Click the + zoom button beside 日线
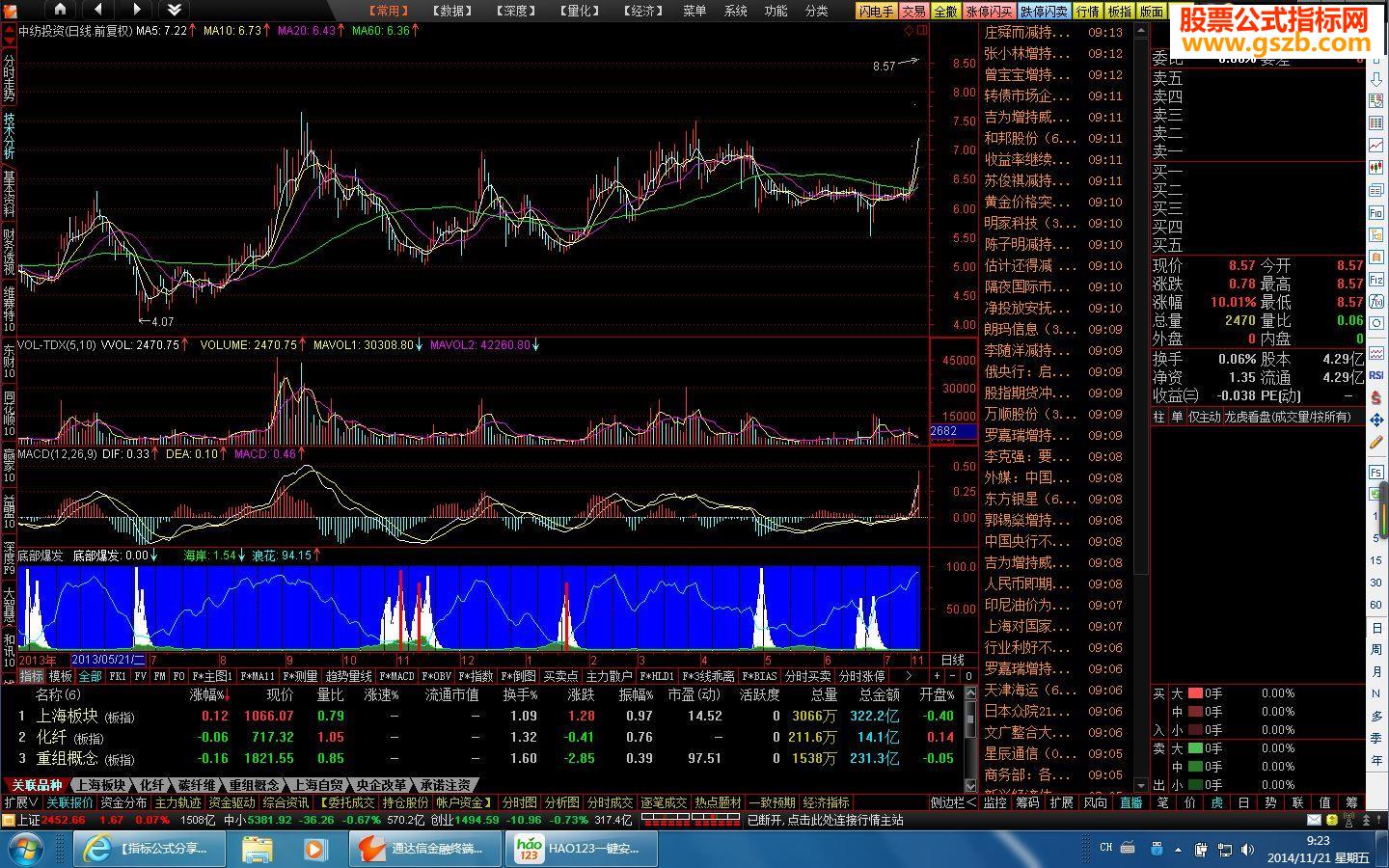This screenshot has width=1389, height=868. [937, 676]
